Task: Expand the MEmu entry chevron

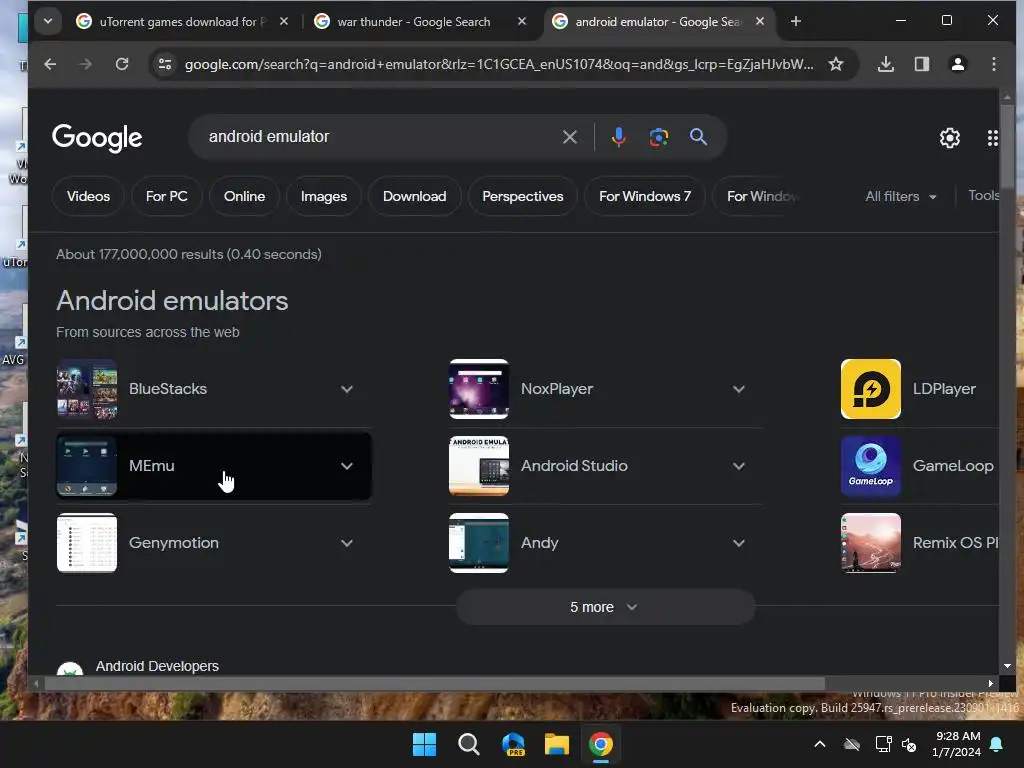Action: 347,466
